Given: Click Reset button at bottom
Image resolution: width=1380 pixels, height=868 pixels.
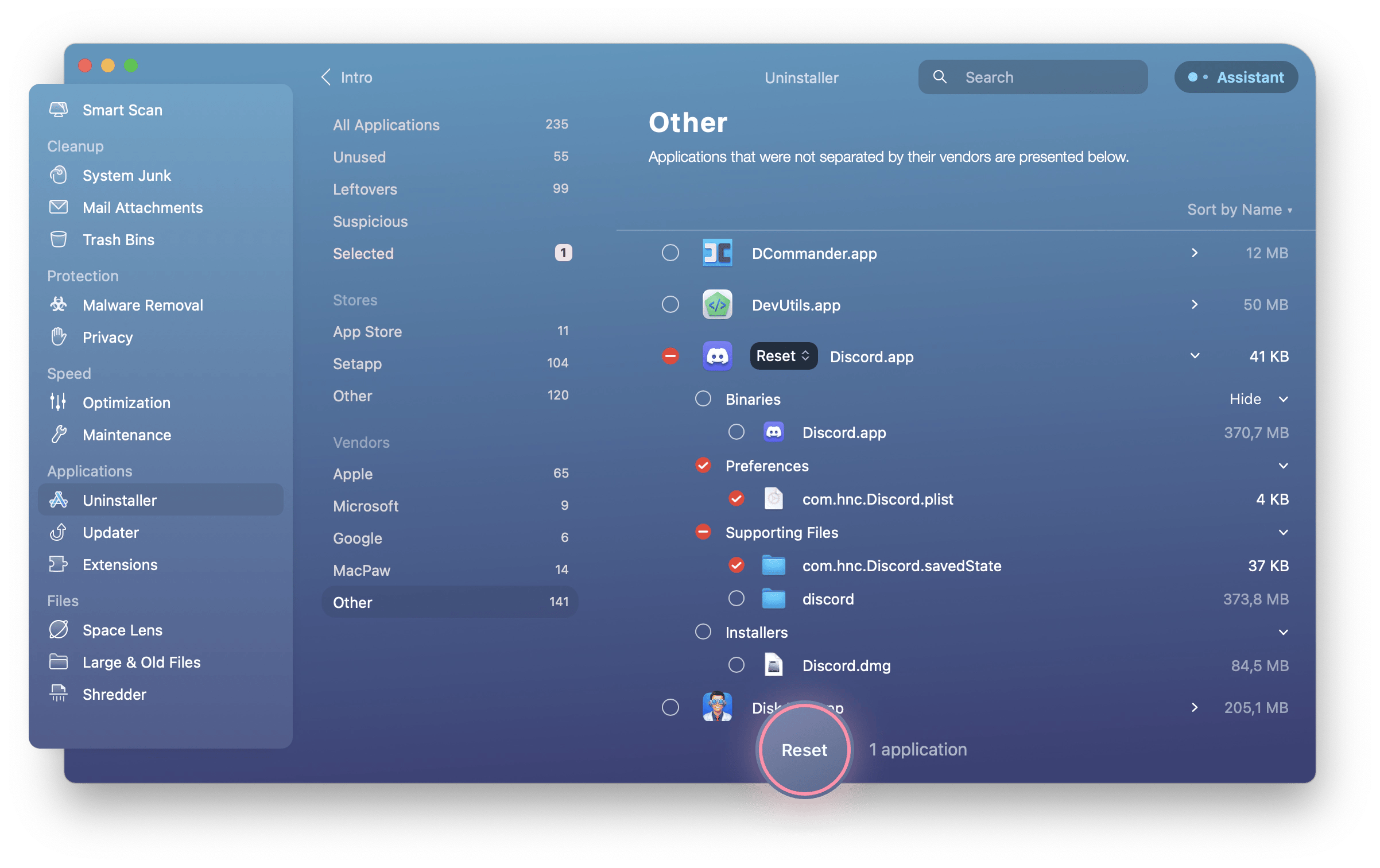Looking at the screenshot, I should (x=804, y=748).
